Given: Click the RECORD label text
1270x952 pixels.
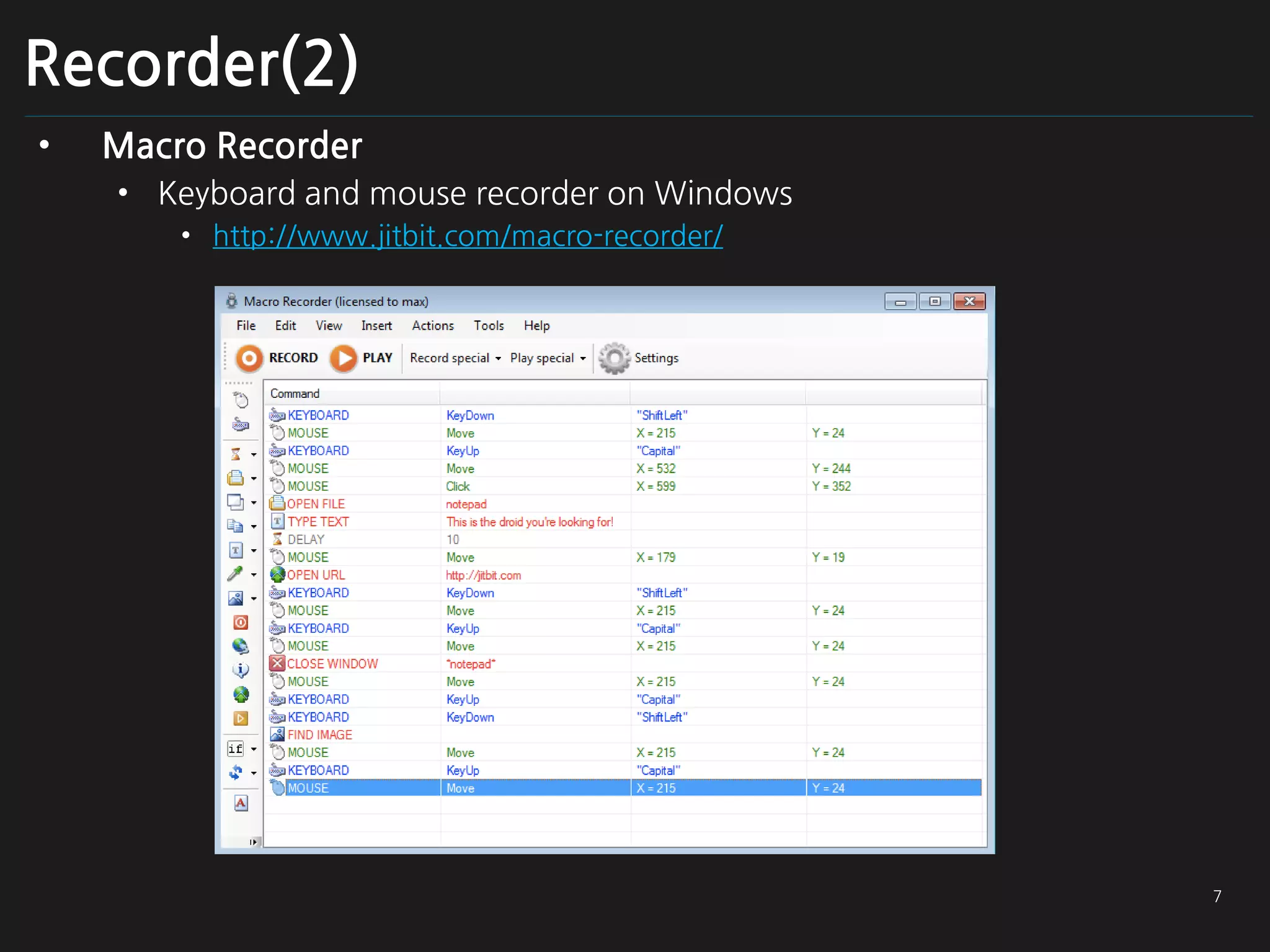Looking at the screenshot, I should pos(293,358).
